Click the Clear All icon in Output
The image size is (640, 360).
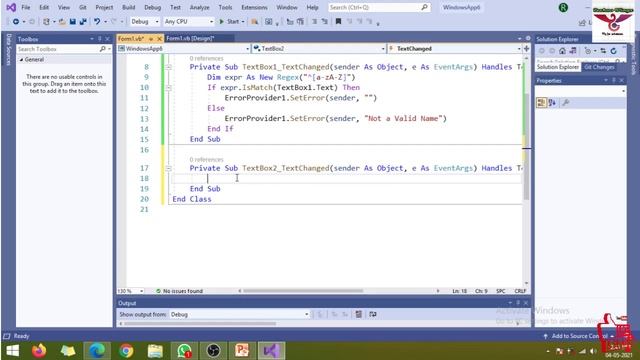click(358, 314)
